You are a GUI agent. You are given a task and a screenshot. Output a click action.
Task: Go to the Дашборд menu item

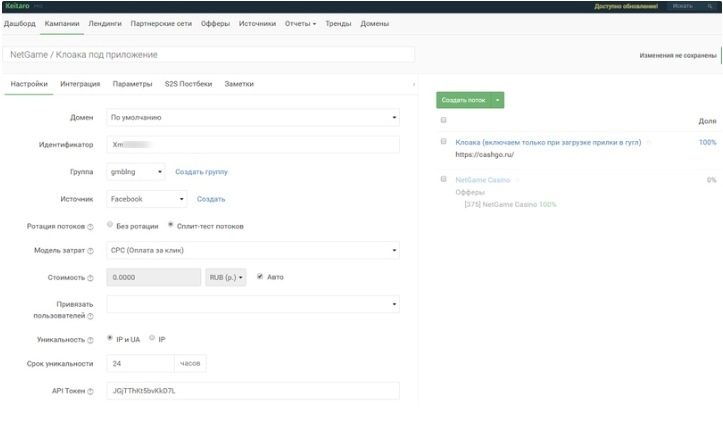(x=20, y=24)
